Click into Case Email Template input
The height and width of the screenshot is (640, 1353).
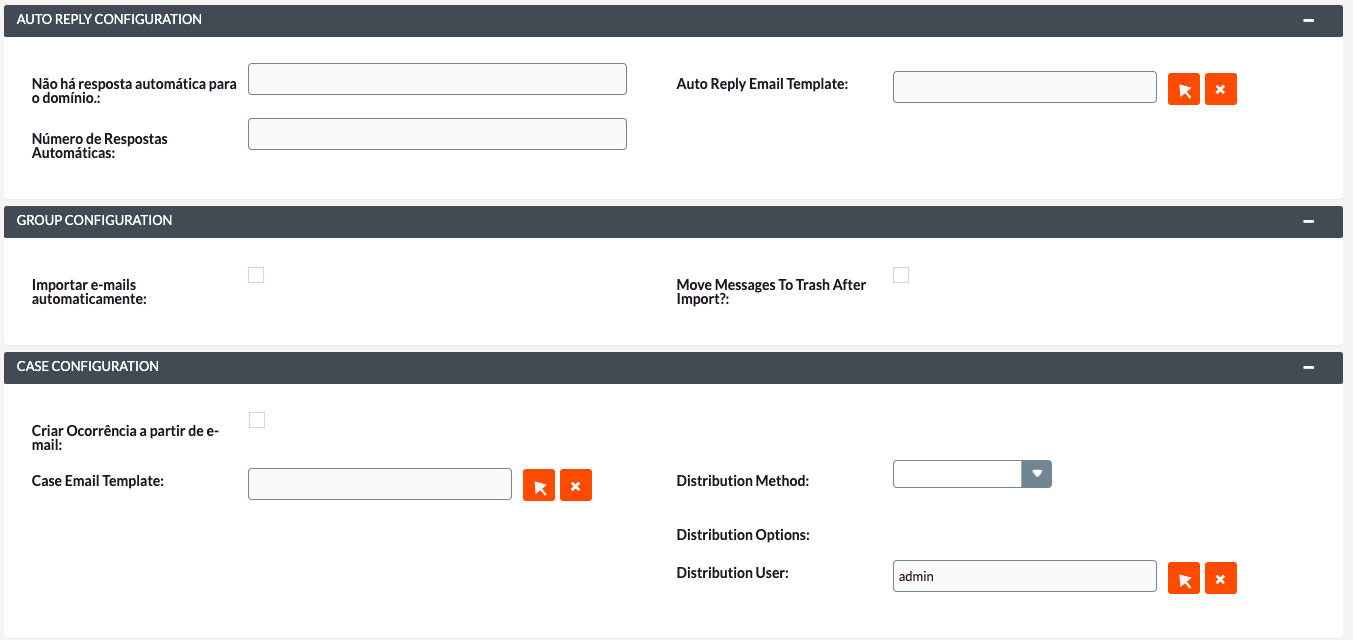coord(380,484)
